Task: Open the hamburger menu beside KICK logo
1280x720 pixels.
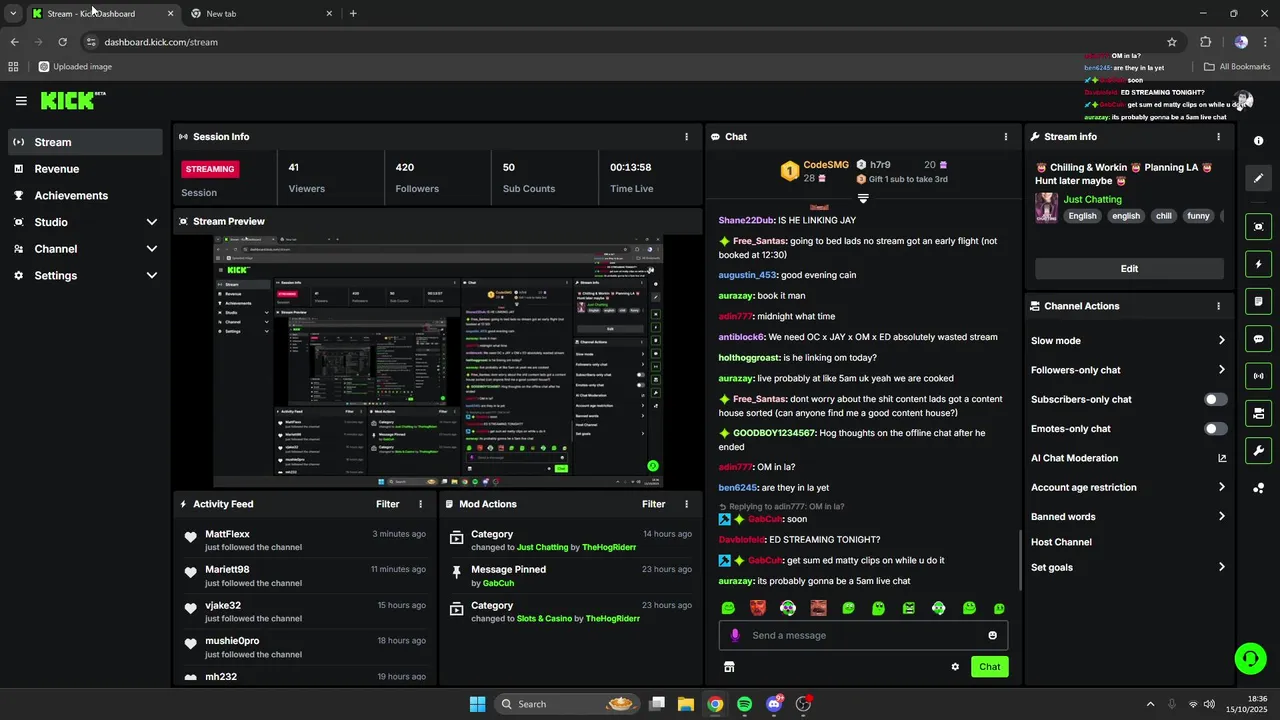Action: click(21, 101)
